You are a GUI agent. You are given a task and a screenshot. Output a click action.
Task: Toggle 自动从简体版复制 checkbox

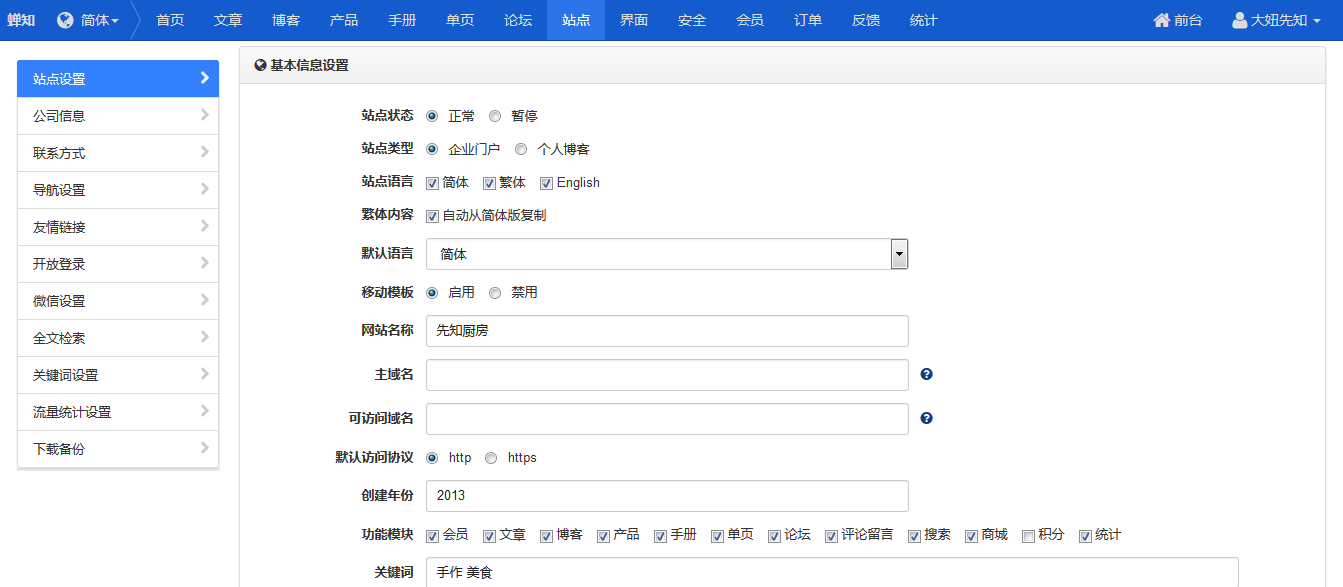pyautogui.click(x=432, y=216)
